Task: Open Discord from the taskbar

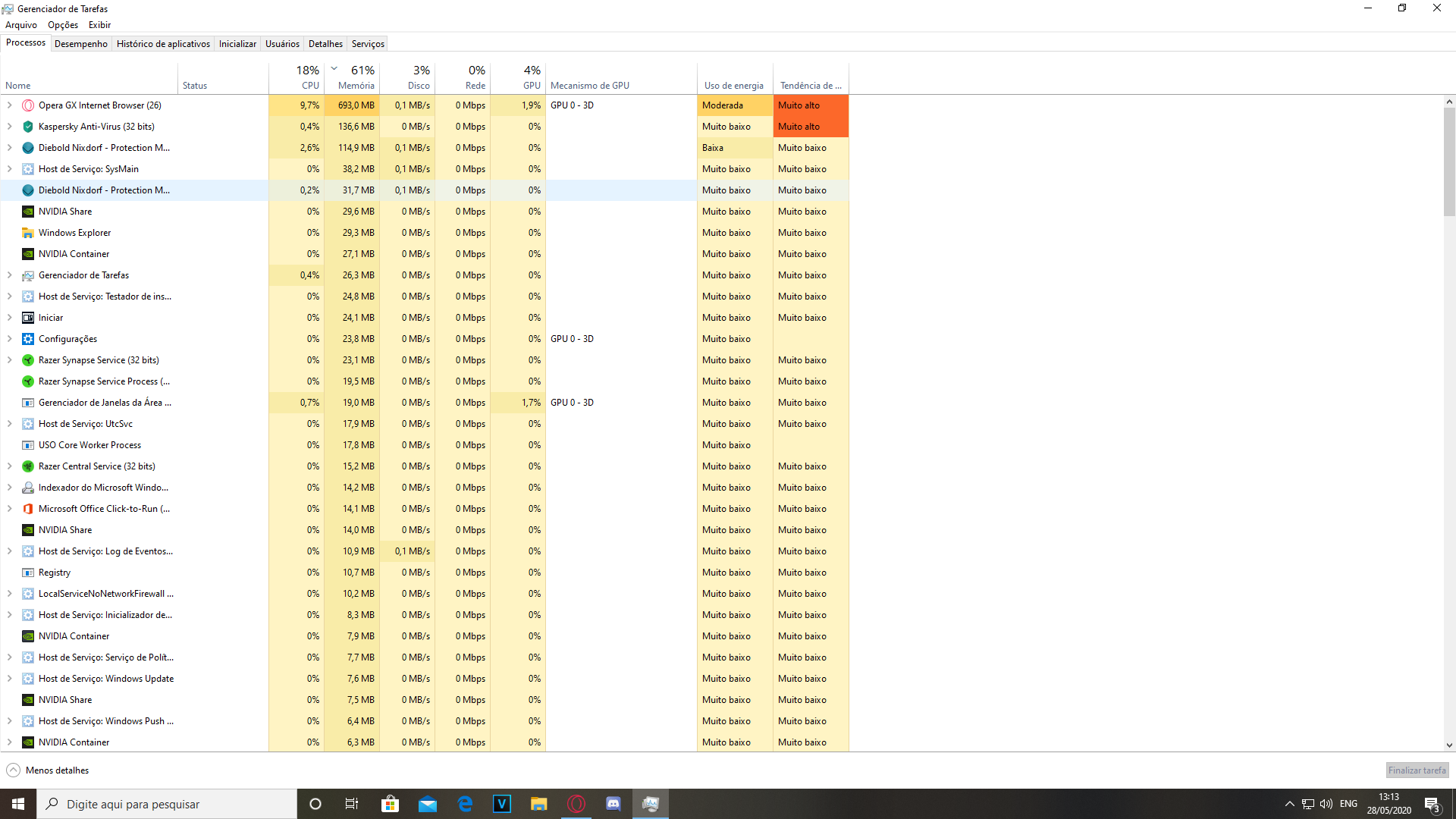Action: click(613, 804)
